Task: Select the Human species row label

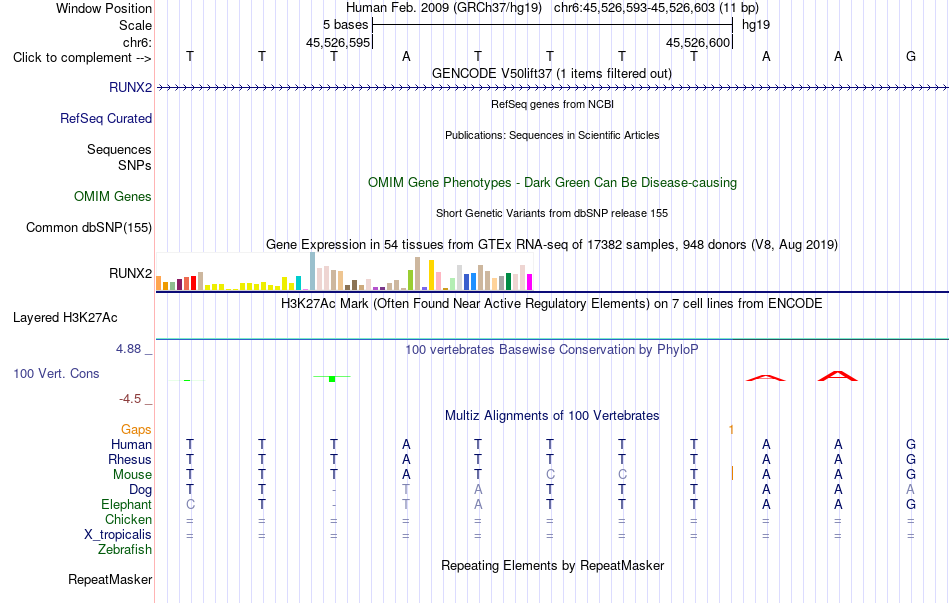Action: pyautogui.click(x=131, y=444)
